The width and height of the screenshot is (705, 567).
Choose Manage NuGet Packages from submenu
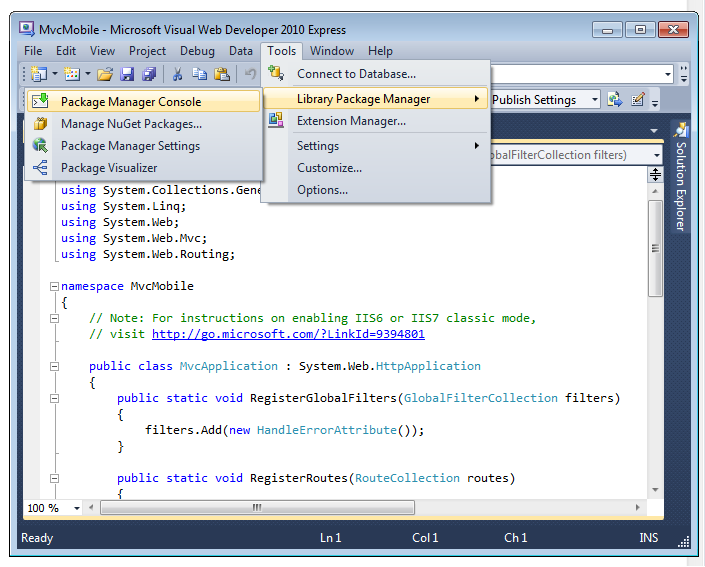coord(131,124)
